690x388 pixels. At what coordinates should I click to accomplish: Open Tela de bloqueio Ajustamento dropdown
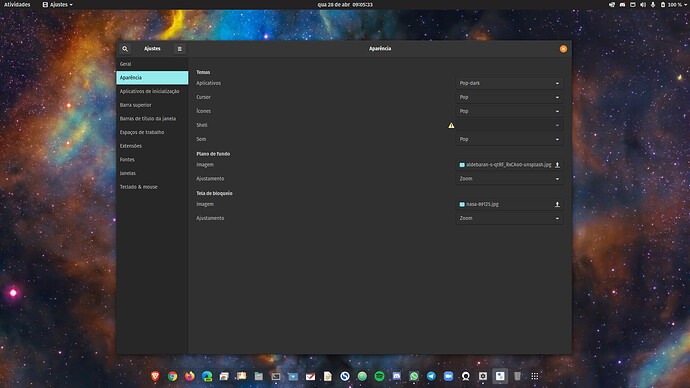pyautogui.click(x=509, y=218)
